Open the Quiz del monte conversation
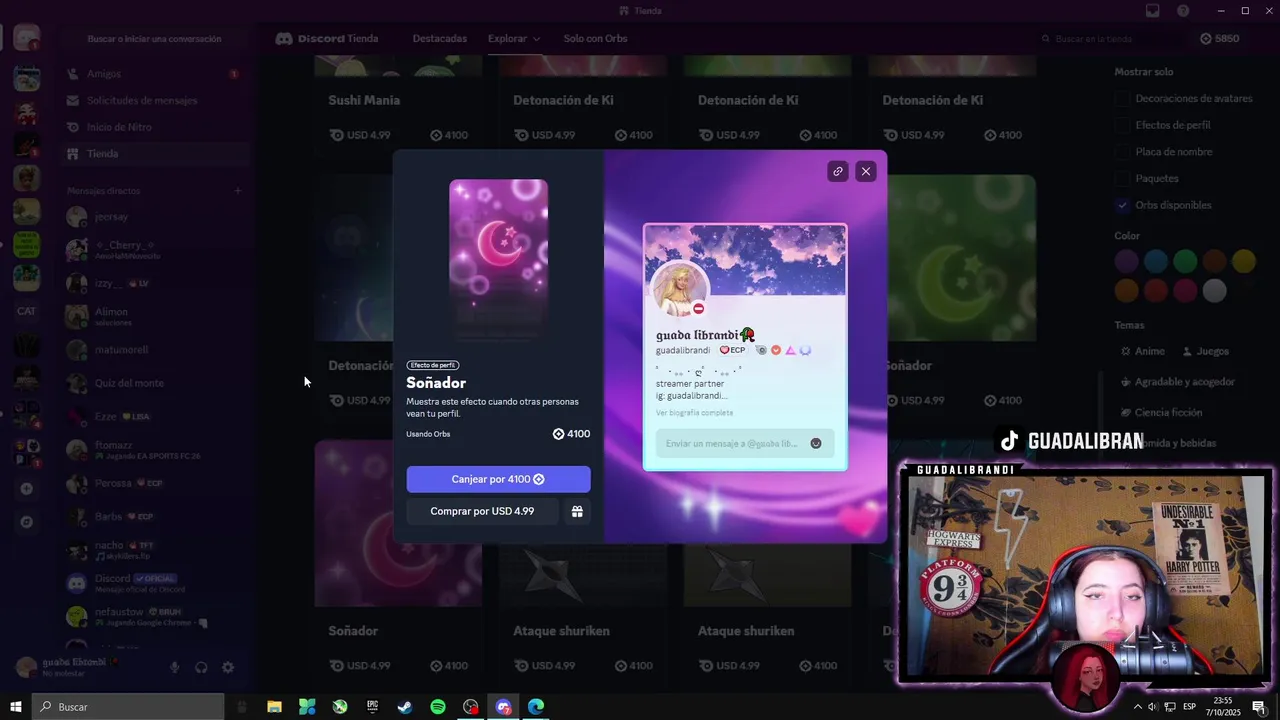 point(152,383)
